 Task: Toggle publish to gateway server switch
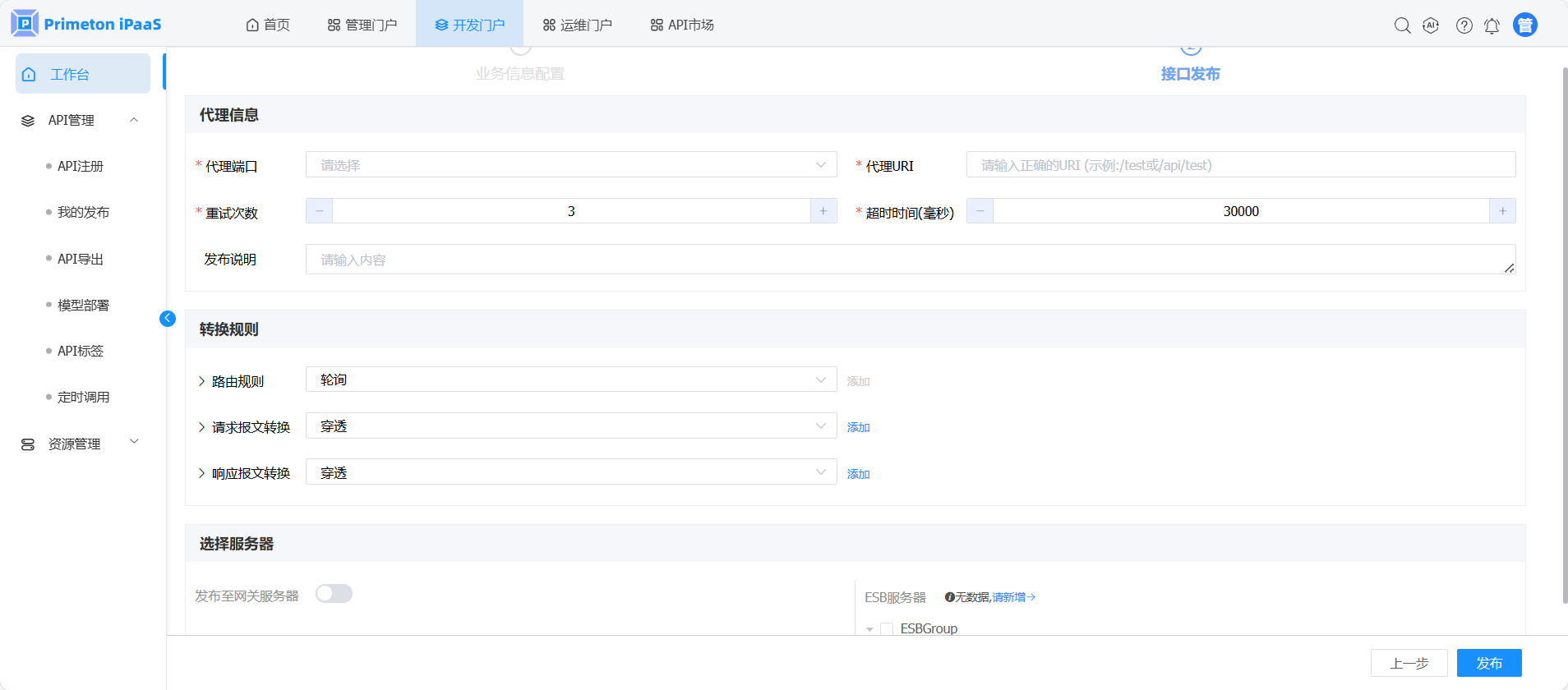tap(334, 594)
